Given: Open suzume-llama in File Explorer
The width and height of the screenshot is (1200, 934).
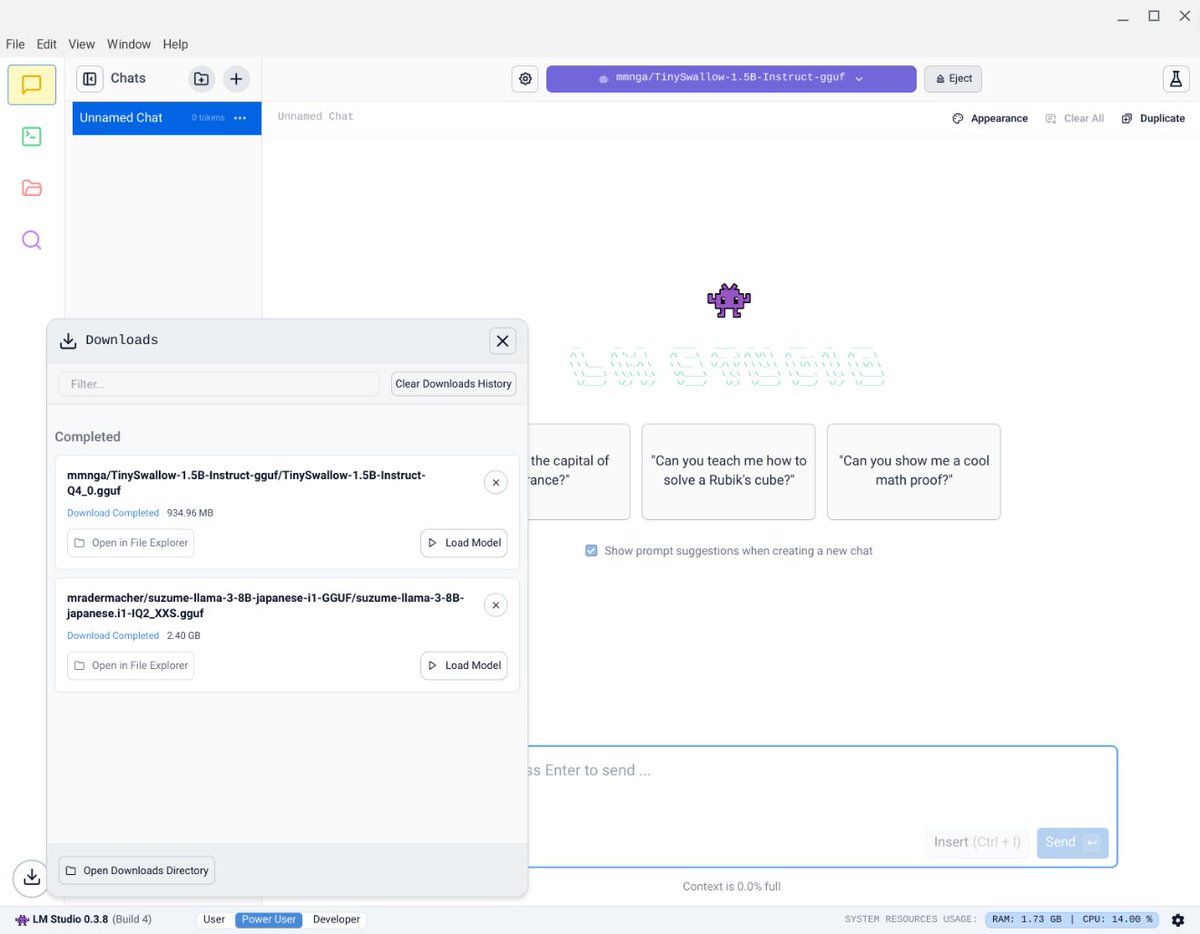Looking at the screenshot, I should tap(131, 666).
